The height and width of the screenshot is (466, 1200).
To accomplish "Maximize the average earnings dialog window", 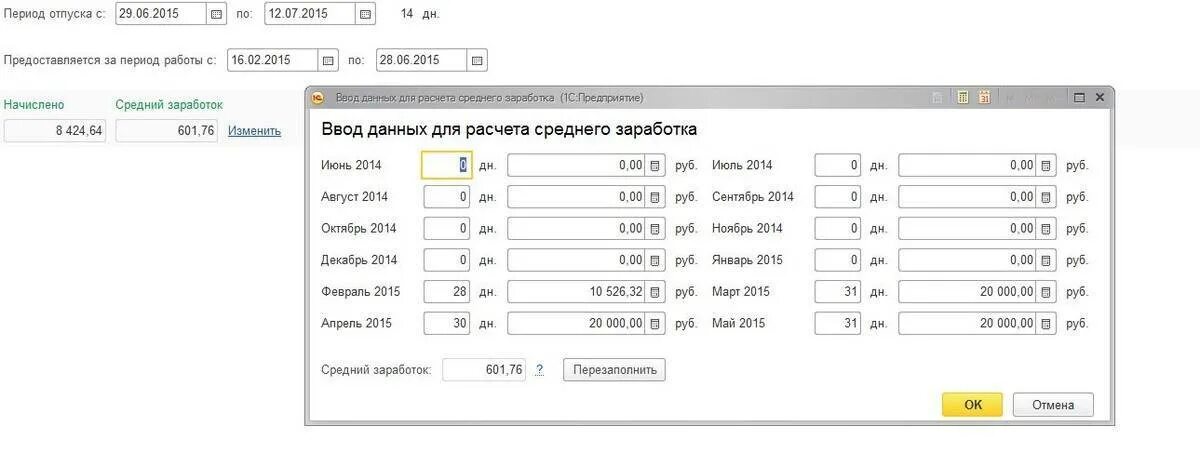I will coord(1080,97).
